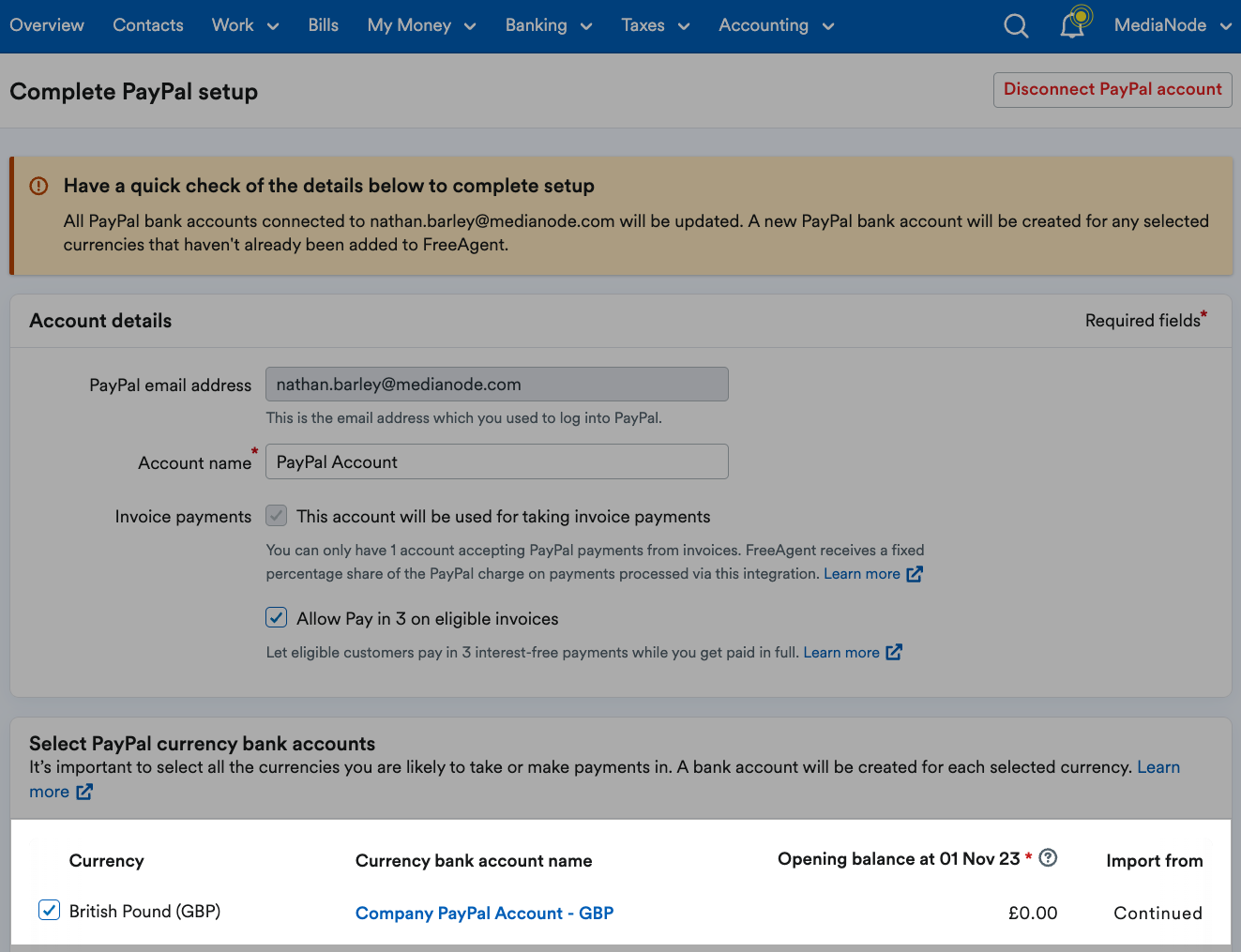Expand the Banking menu
This screenshot has height=952, width=1241.
pyautogui.click(x=549, y=25)
